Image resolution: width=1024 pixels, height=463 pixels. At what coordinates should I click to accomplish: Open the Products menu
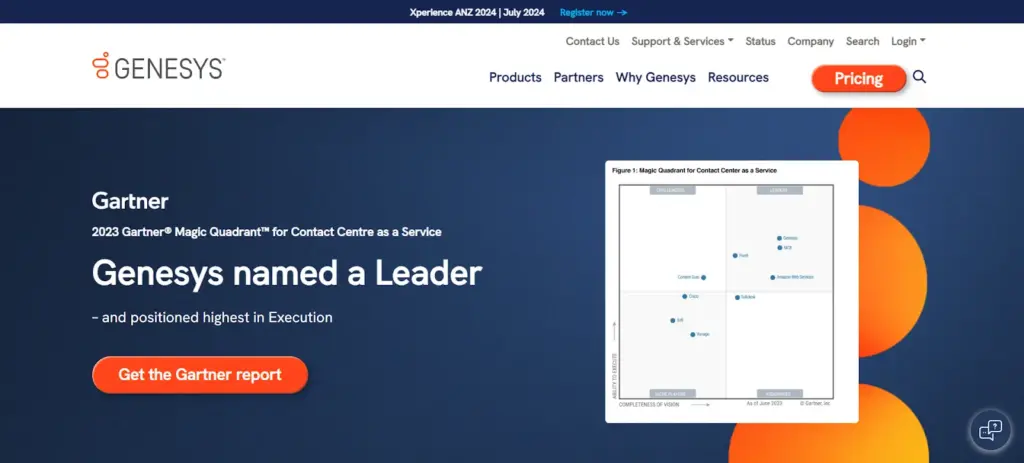[515, 77]
